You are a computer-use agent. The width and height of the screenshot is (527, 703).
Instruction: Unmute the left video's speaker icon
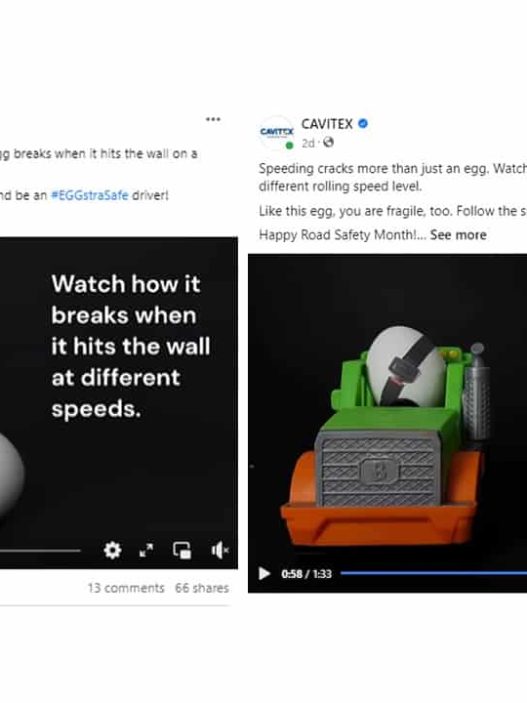pyautogui.click(x=219, y=550)
